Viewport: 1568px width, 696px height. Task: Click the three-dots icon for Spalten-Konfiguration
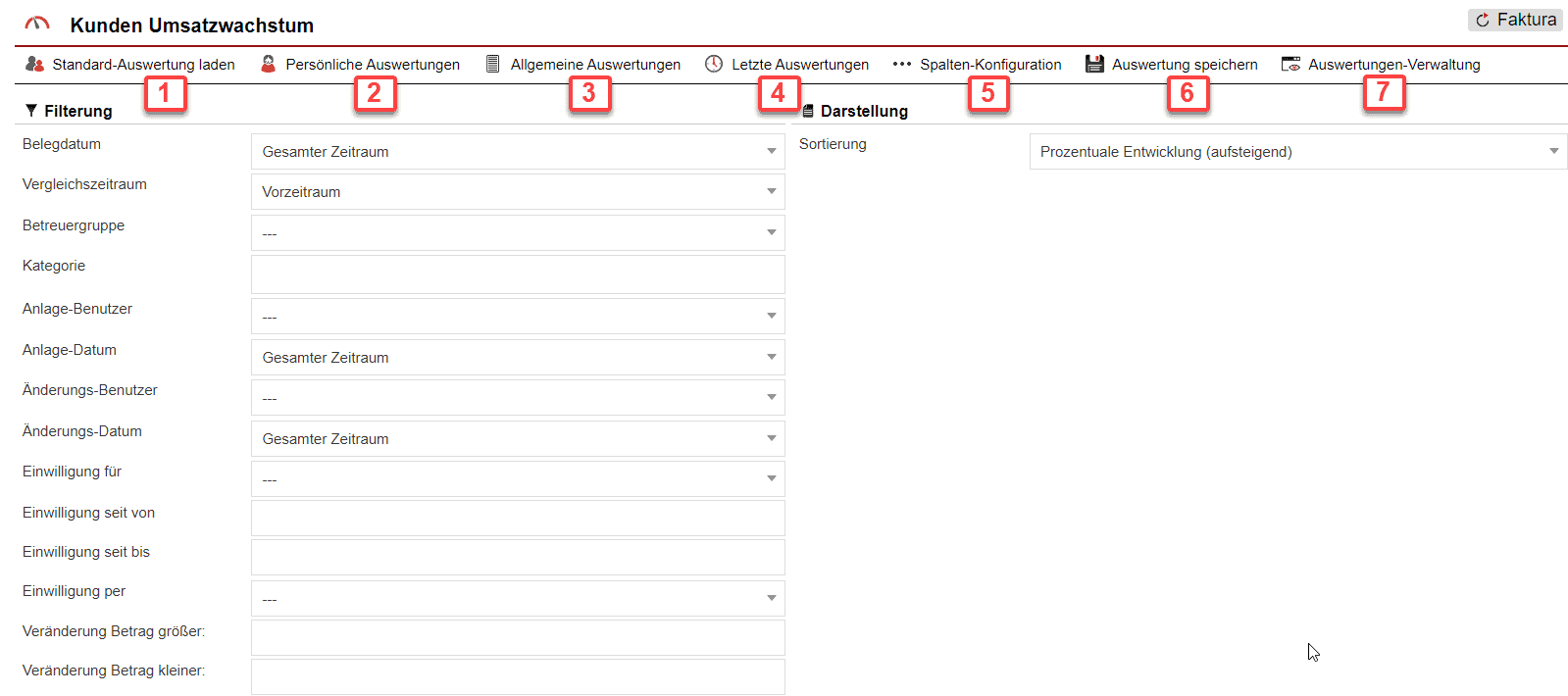tap(901, 65)
